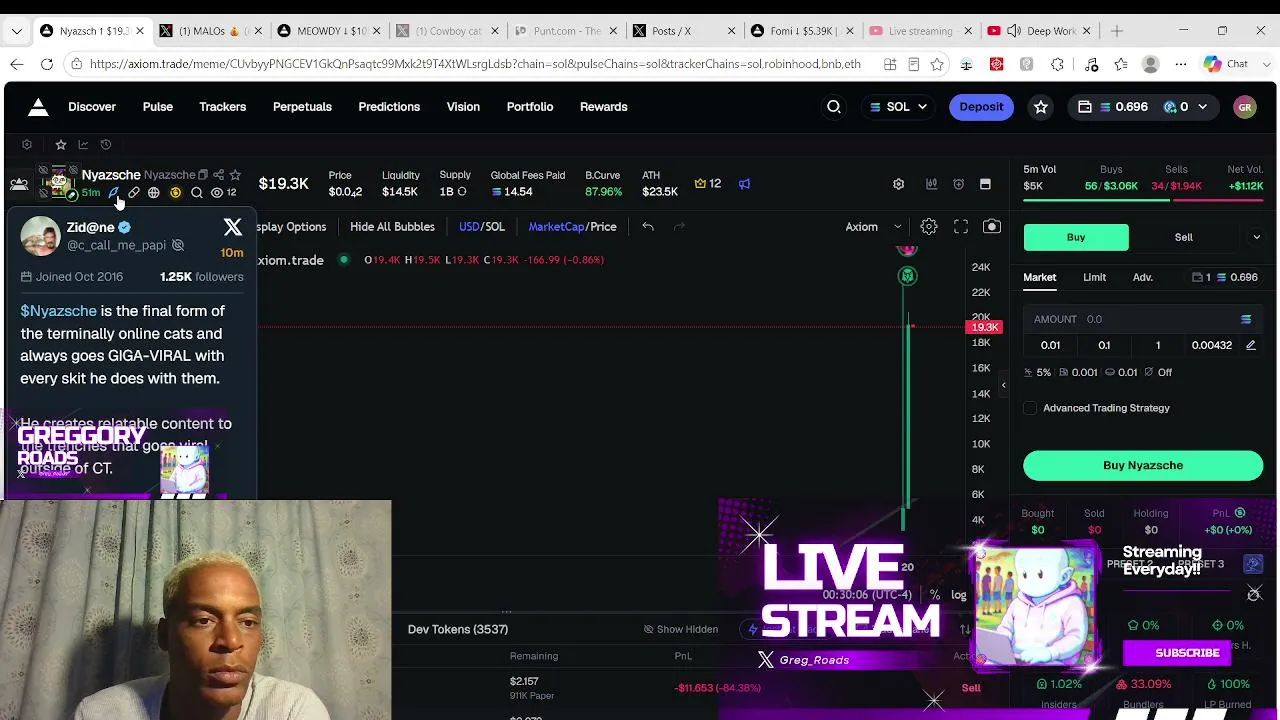Go to the Portfolio page
This screenshot has height=720, width=1280.
click(530, 107)
